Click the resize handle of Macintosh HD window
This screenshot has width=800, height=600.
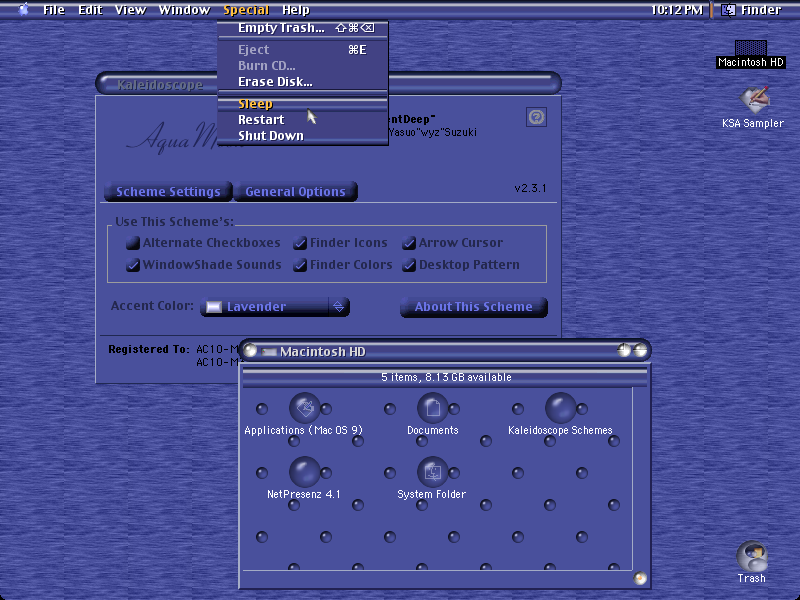640,578
